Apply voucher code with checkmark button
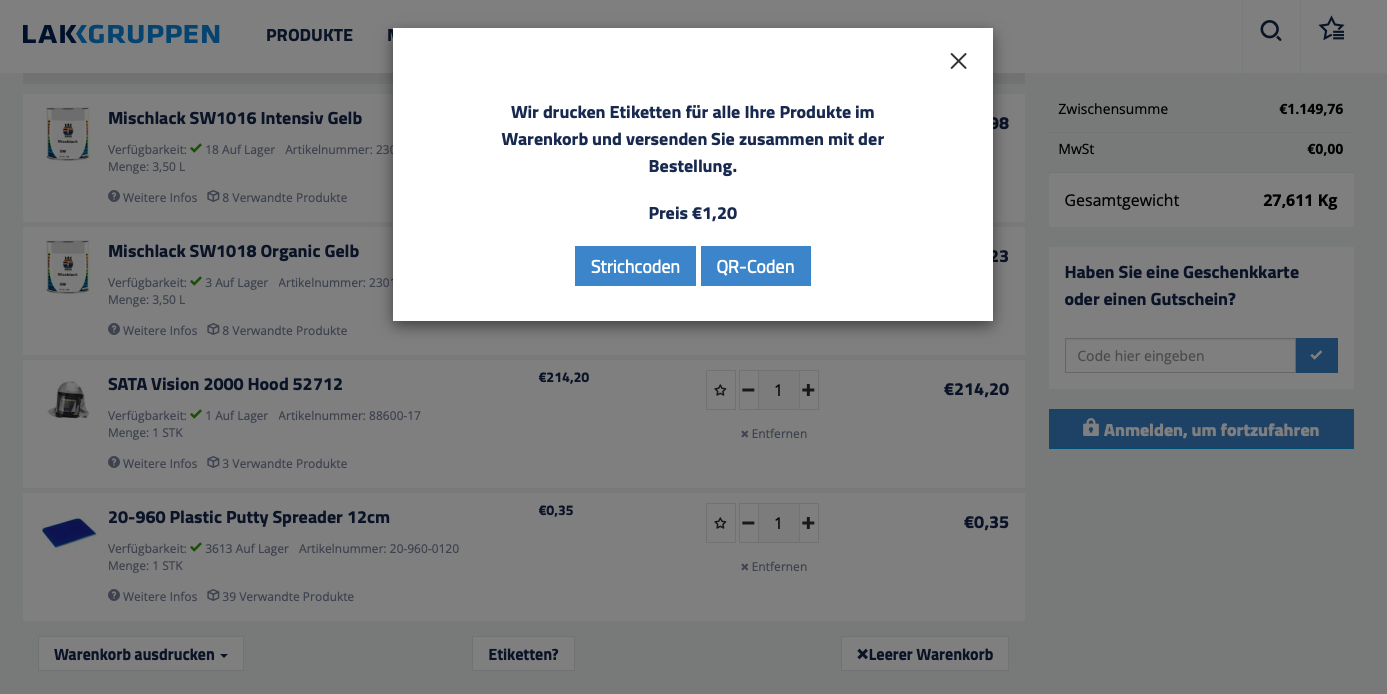 tap(1316, 355)
